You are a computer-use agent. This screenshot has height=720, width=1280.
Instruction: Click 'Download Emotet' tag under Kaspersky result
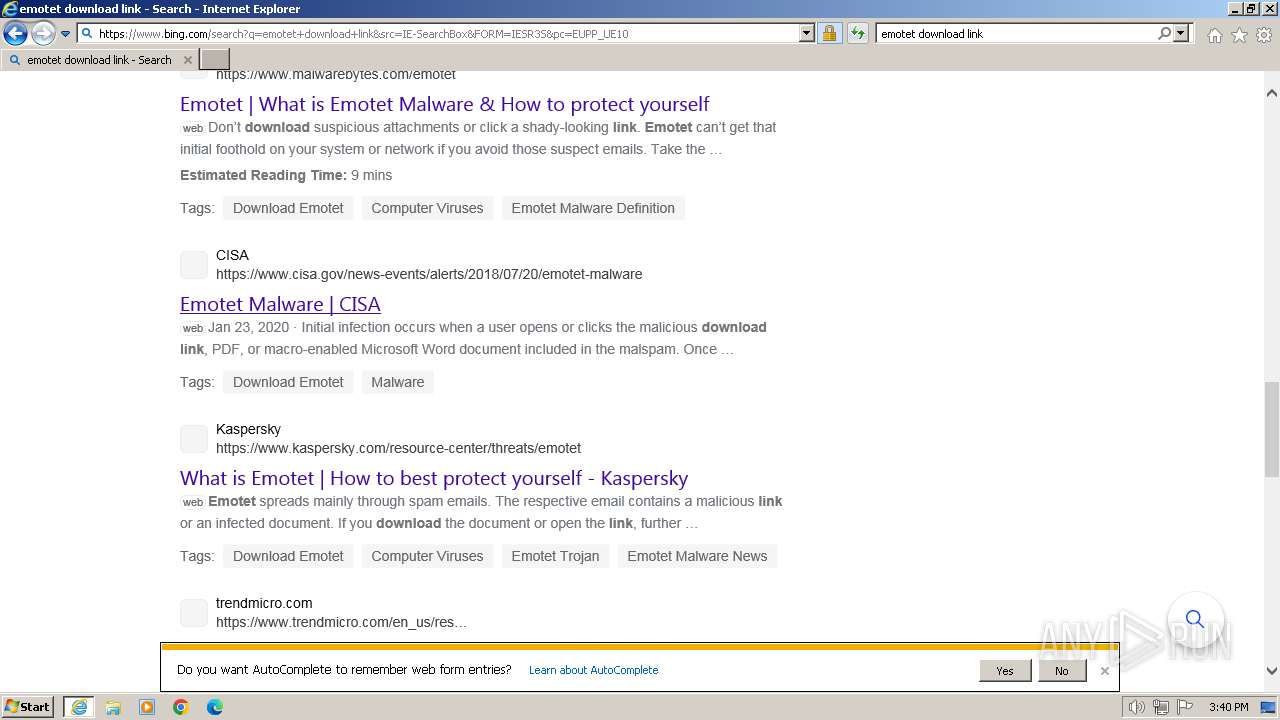[288, 556]
